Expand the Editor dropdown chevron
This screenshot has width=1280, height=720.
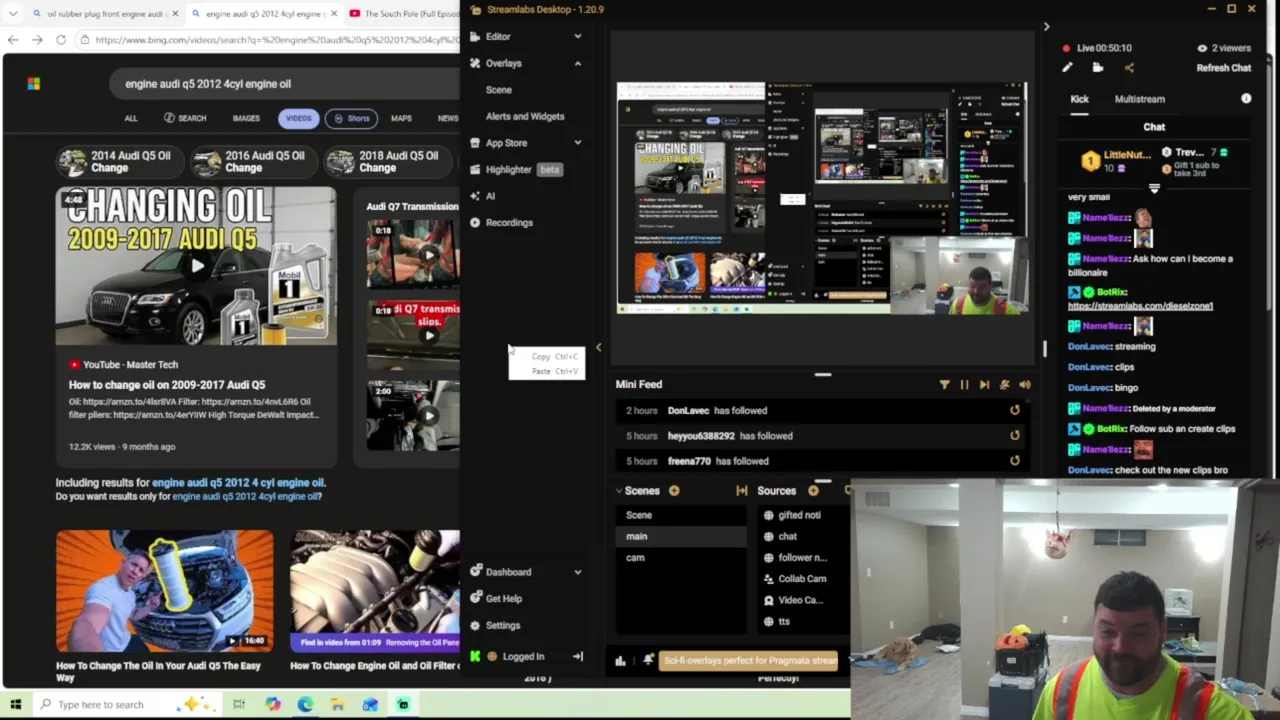coord(577,36)
